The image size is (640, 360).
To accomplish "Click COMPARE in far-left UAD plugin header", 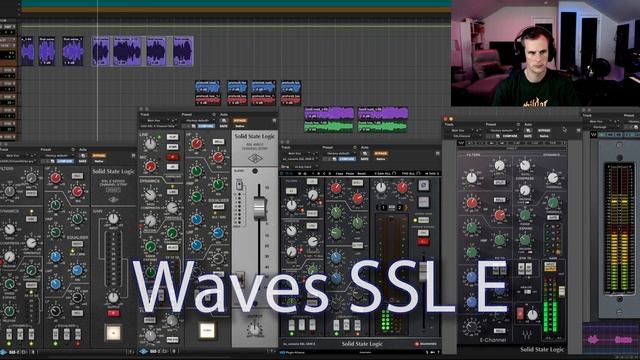I will 65,161.
